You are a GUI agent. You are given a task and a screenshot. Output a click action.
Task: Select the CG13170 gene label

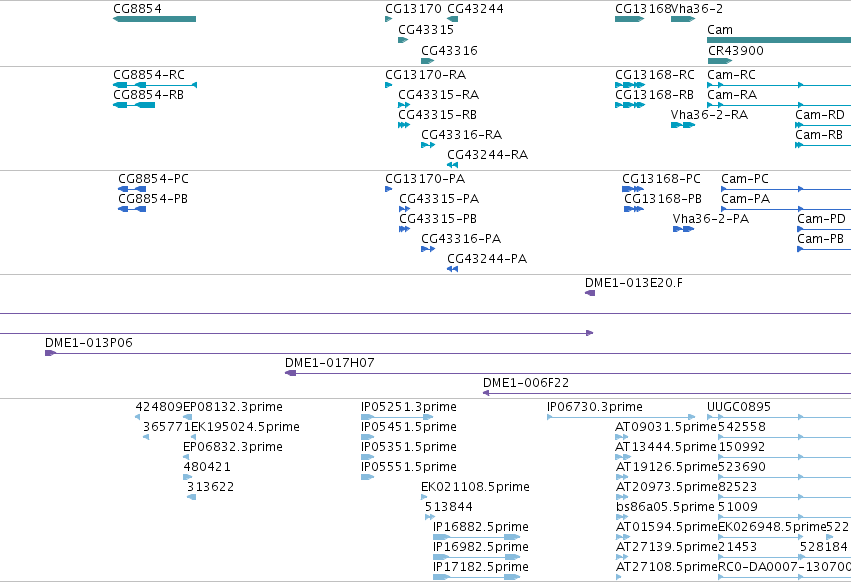tap(414, 9)
